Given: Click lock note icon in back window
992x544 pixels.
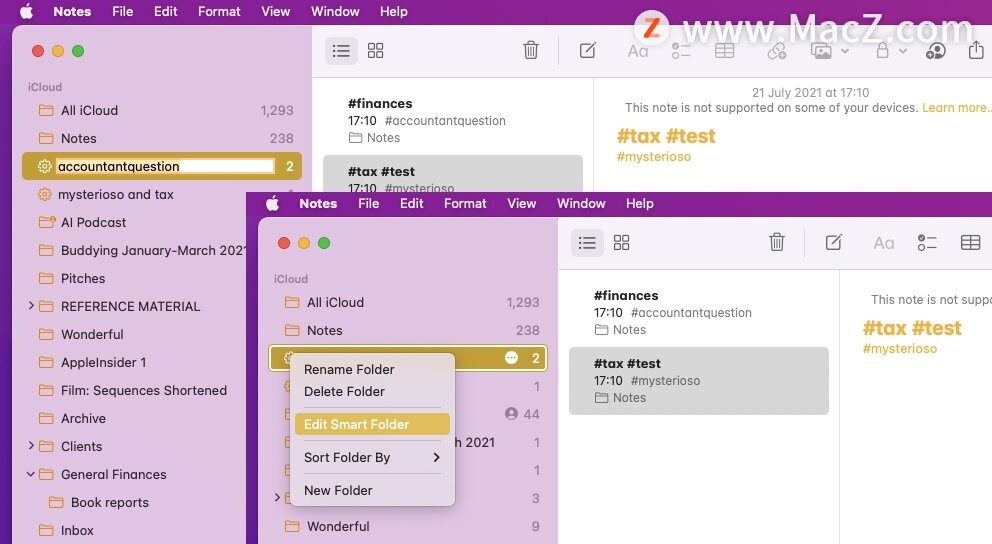Looking at the screenshot, I should click(883, 50).
